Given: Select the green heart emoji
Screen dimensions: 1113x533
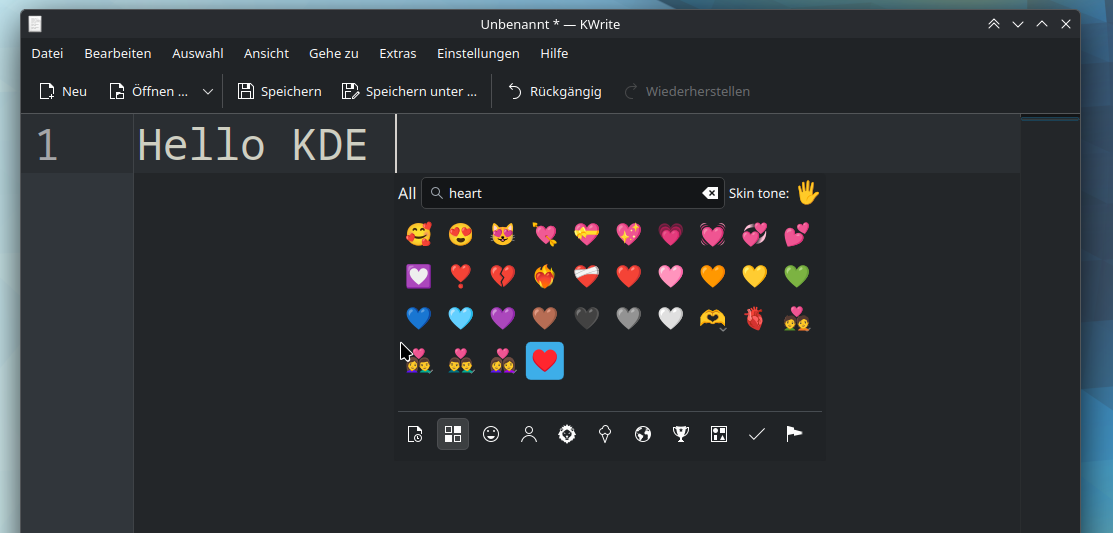Looking at the screenshot, I should pos(797,276).
